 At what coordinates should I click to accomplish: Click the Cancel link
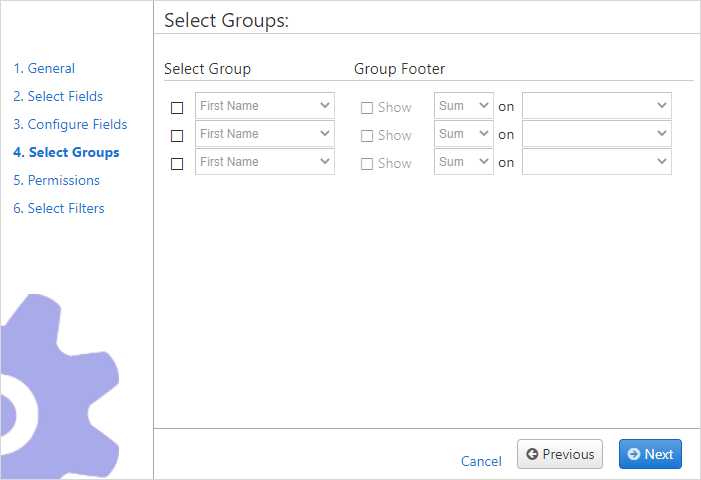pyautogui.click(x=481, y=461)
